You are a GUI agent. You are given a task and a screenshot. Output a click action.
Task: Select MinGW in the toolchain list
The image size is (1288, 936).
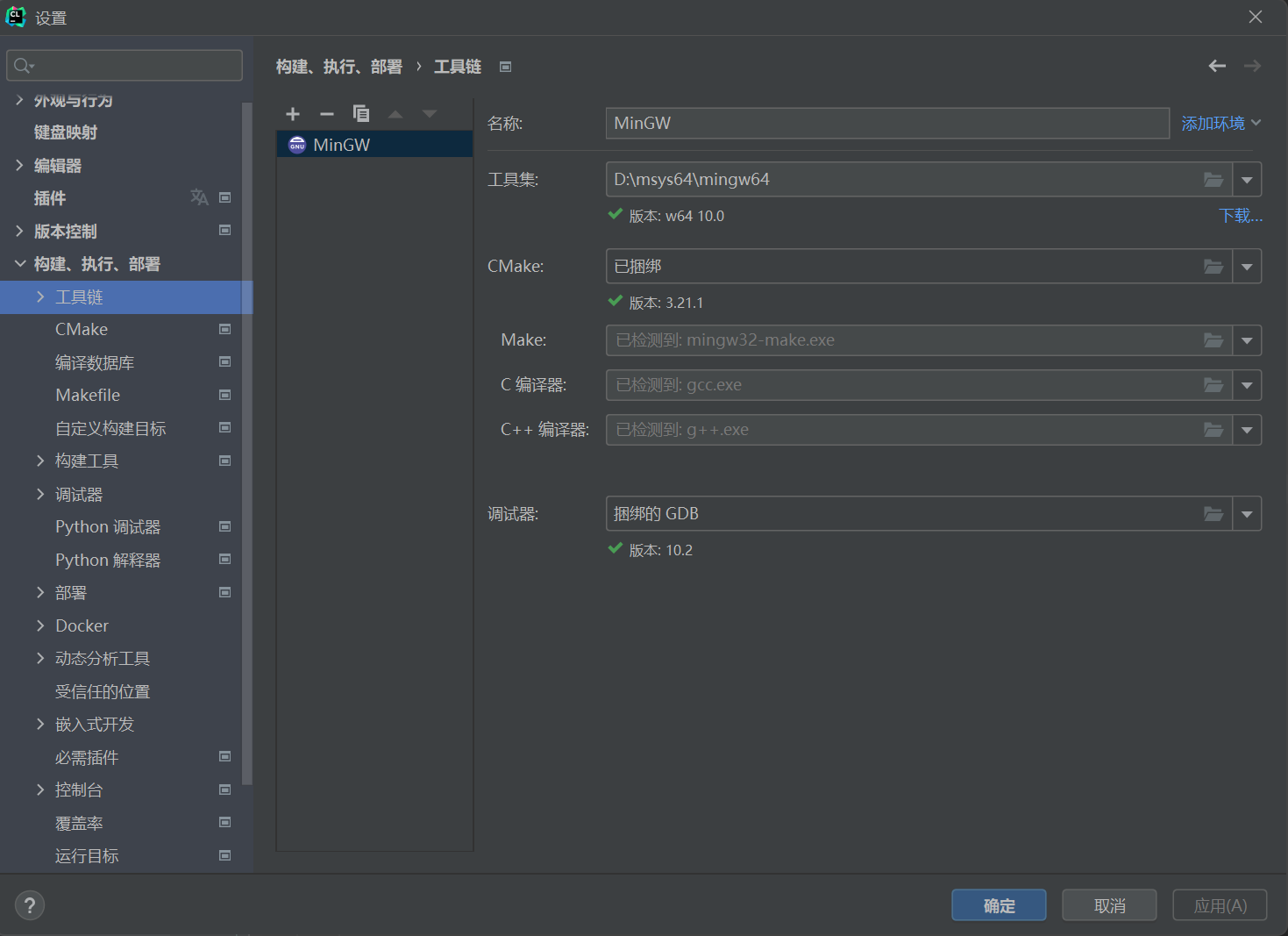pyautogui.click(x=375, y=145)
